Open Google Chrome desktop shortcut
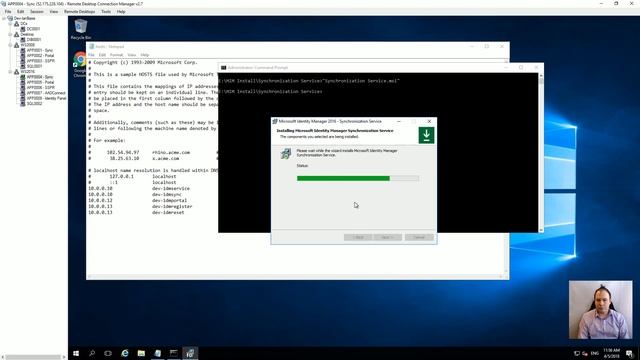The height and width of the screenshot is (360, 640). [80, 64]
